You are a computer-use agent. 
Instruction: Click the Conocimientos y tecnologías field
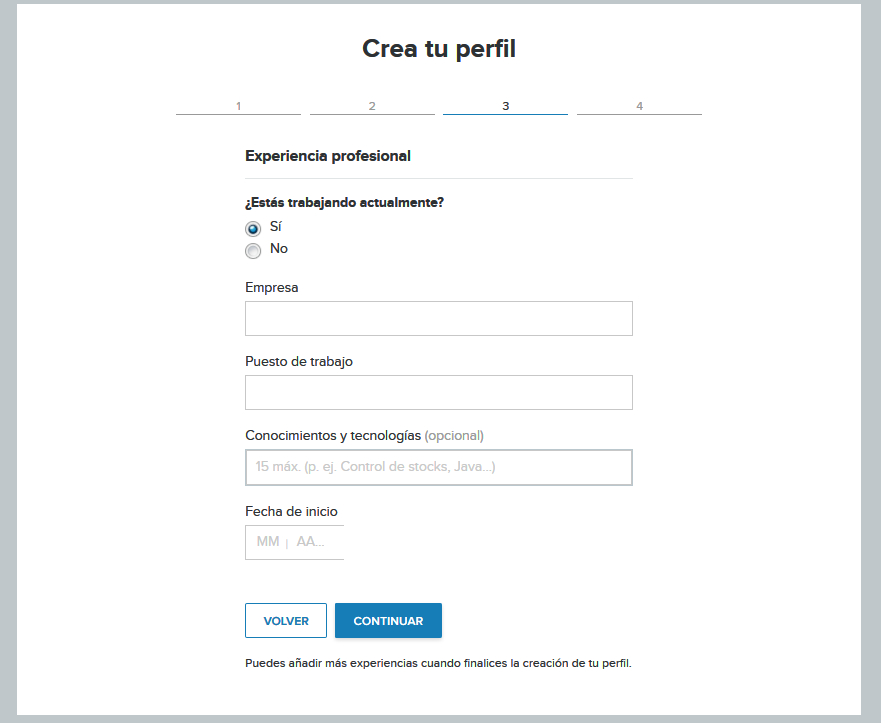coord(439,467)
